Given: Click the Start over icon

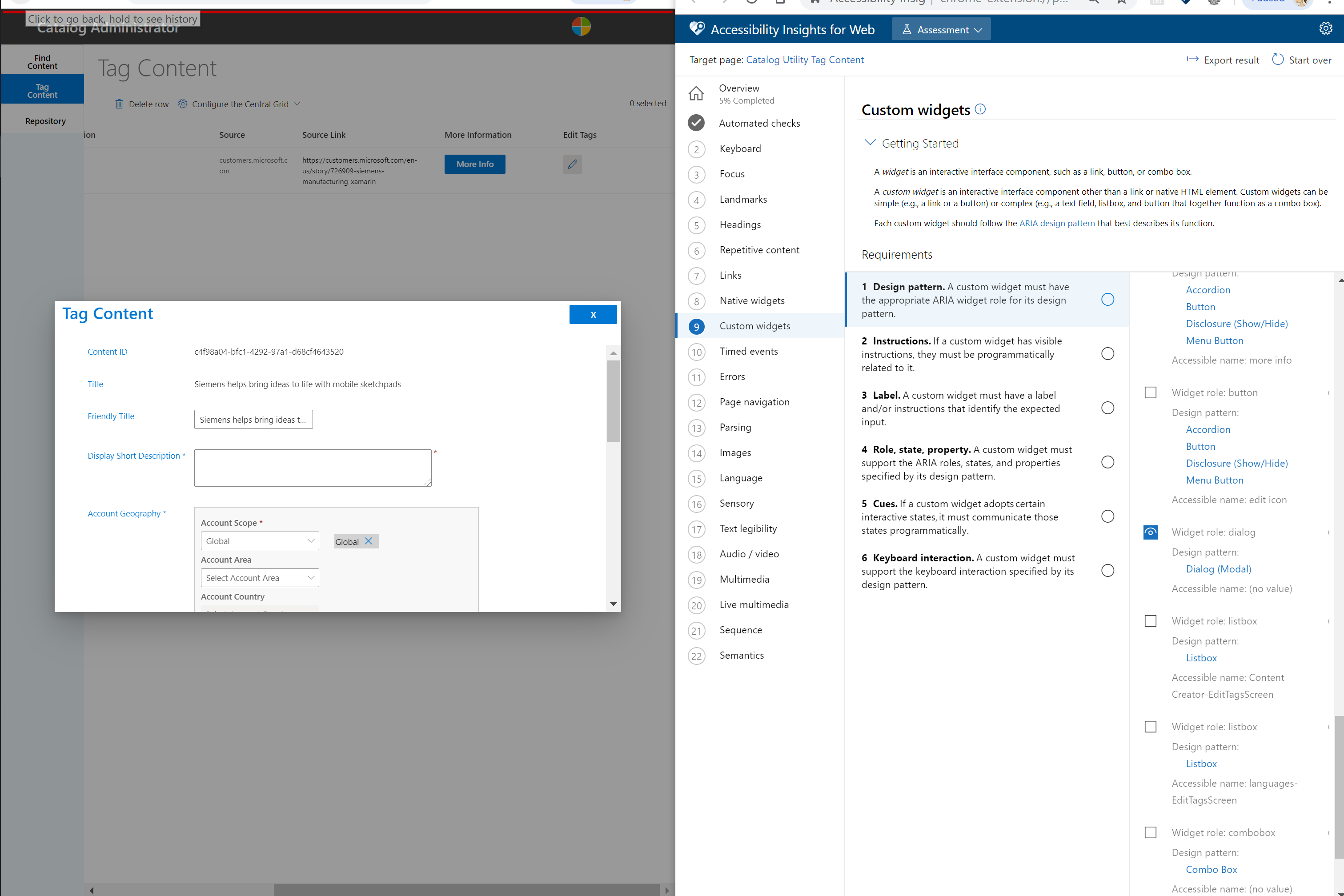Looking at the screenshot, I should pyautogui.click(x=1278, y=60).
